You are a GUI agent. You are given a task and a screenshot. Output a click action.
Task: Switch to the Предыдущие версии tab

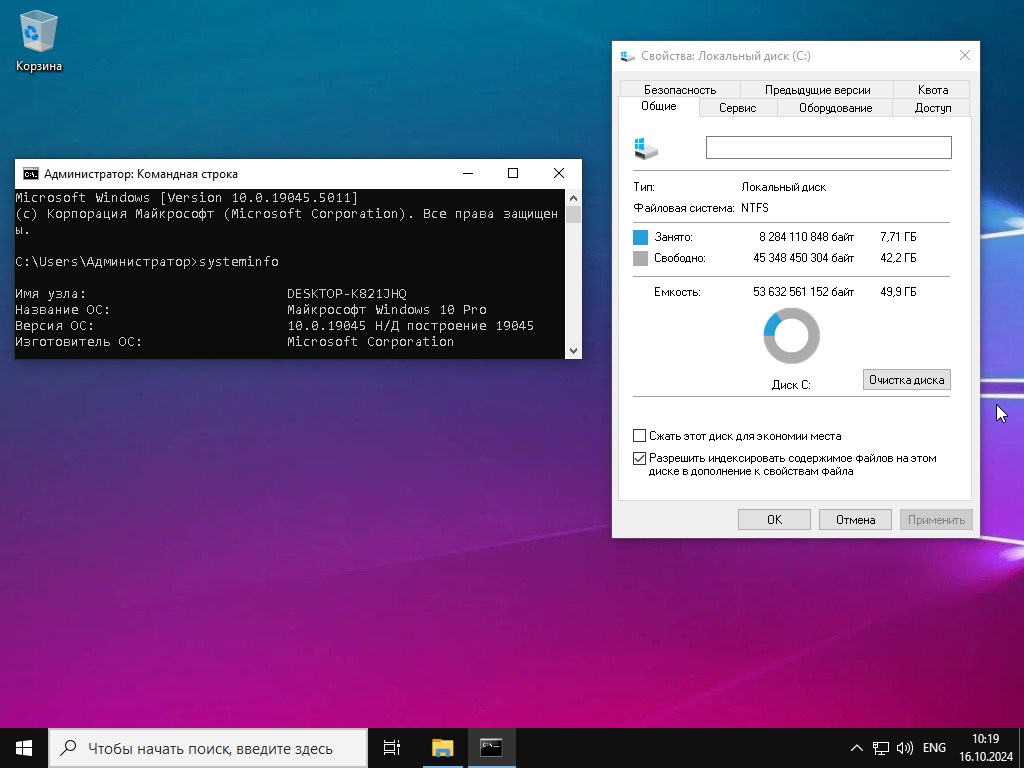point(817,89)
